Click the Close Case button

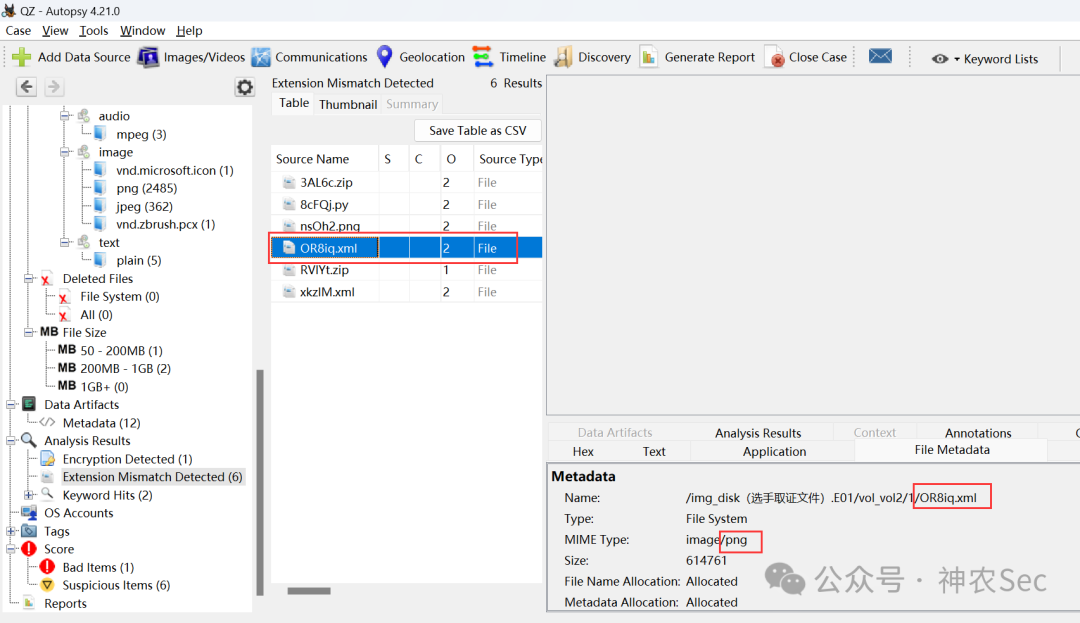tap(808, 57)
